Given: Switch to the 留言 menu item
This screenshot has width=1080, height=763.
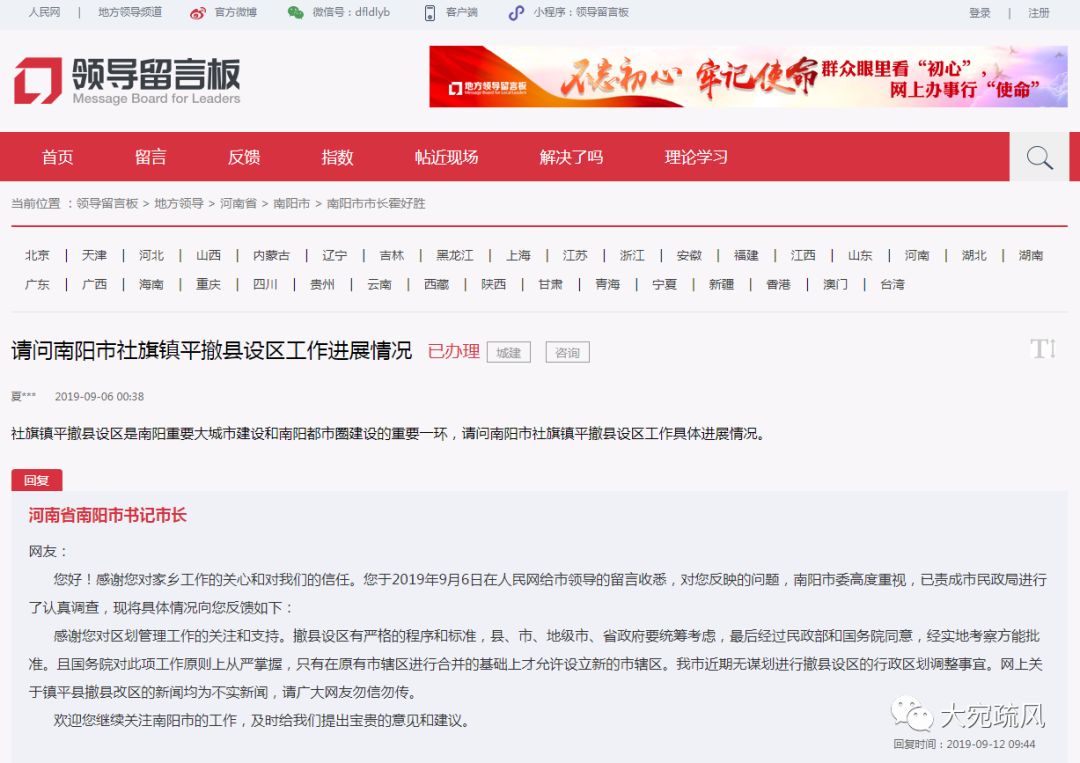Looking at the screenshot, I should (150, 157).
